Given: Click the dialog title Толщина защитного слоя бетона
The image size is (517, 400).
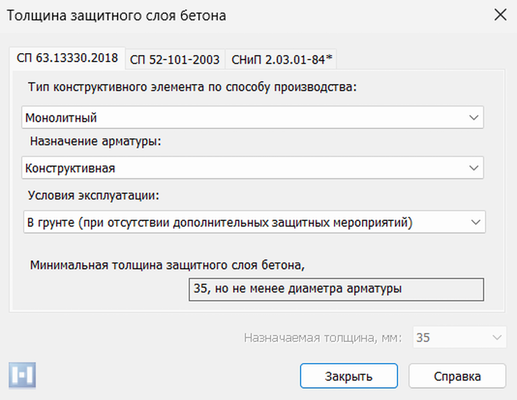Looking at the screenshot, I should coord(116,16).
